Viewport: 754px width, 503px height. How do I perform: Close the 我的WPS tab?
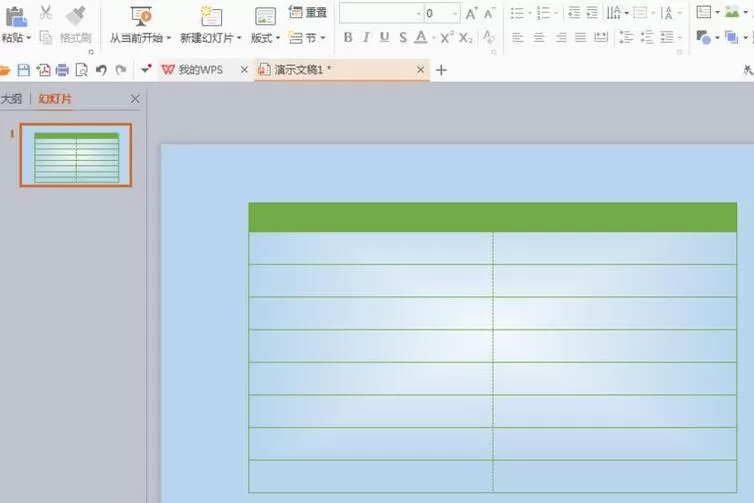[x=244, y=70]
